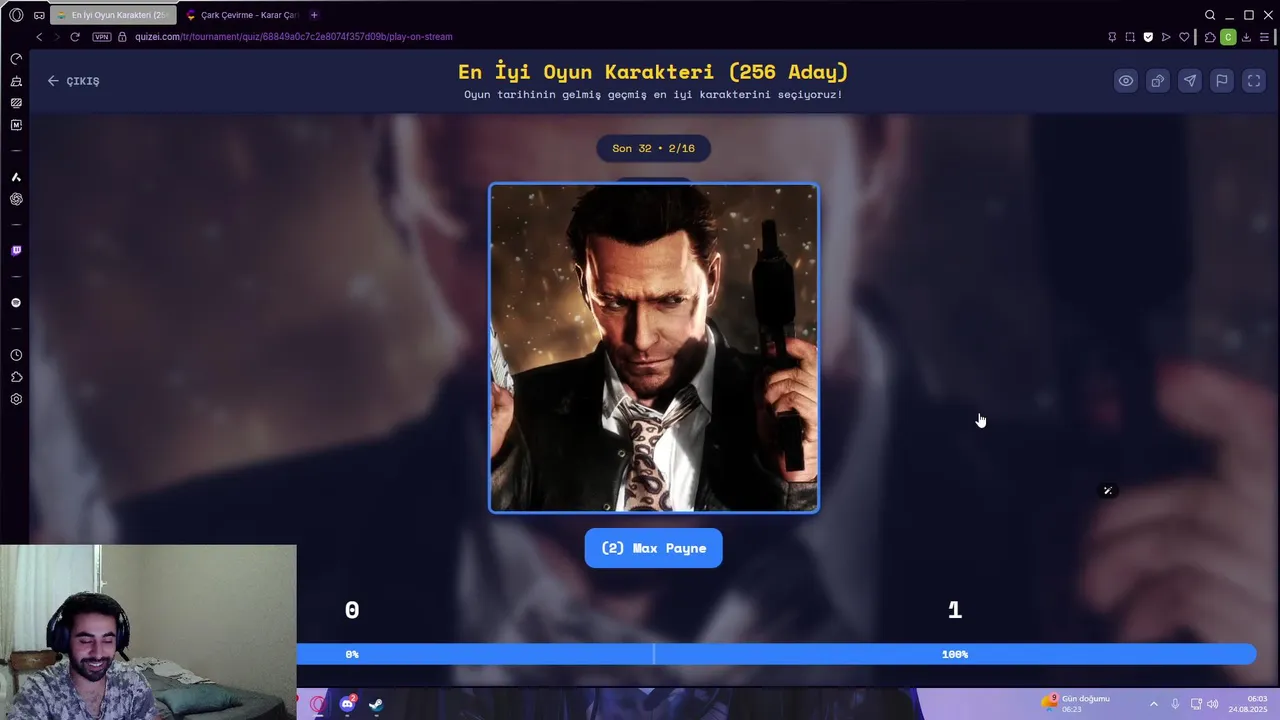
Task: Open GX Control in sidebar
Action: [x=16, y=59]
